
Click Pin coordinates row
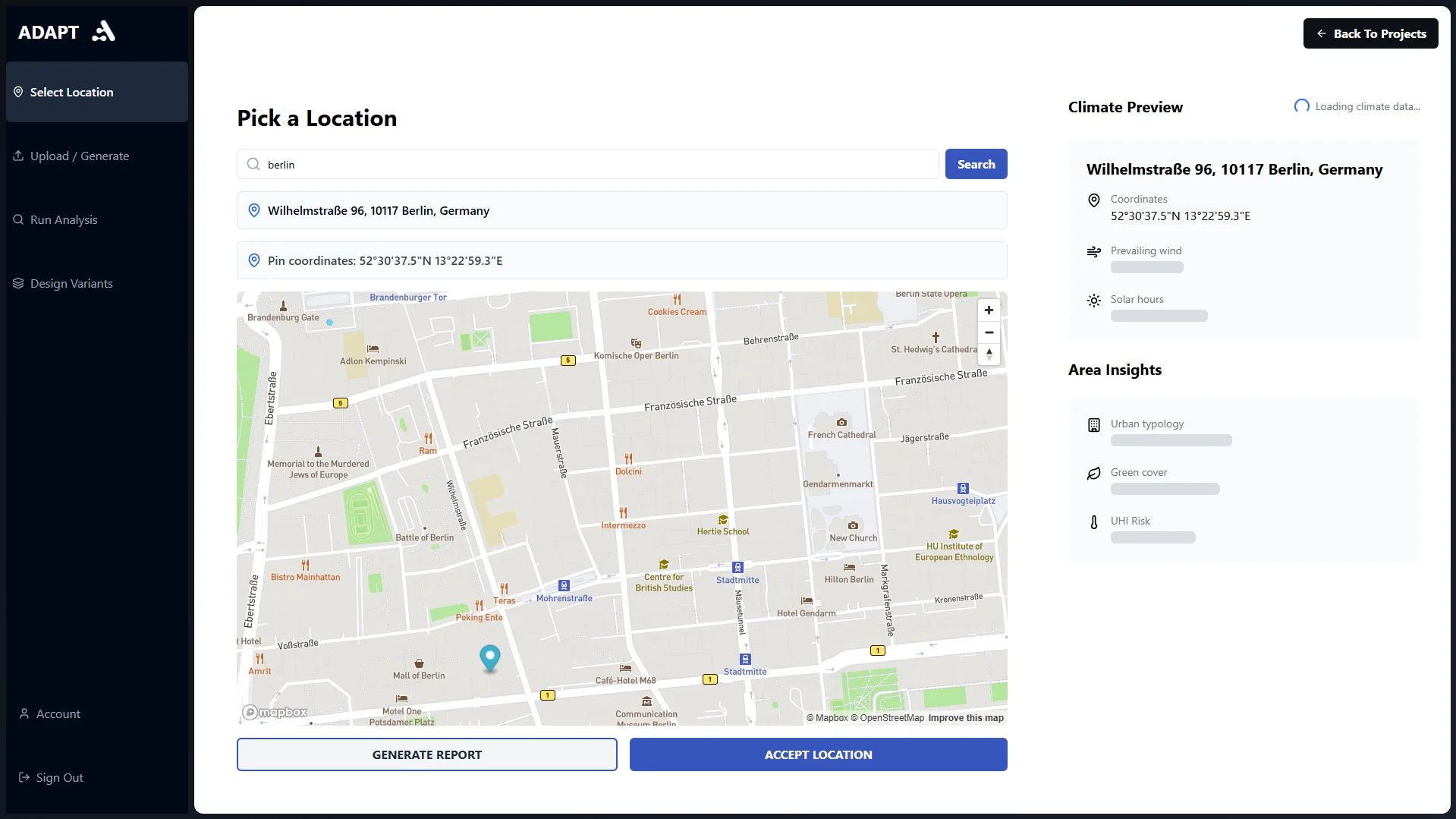click(x=622, y=260)
